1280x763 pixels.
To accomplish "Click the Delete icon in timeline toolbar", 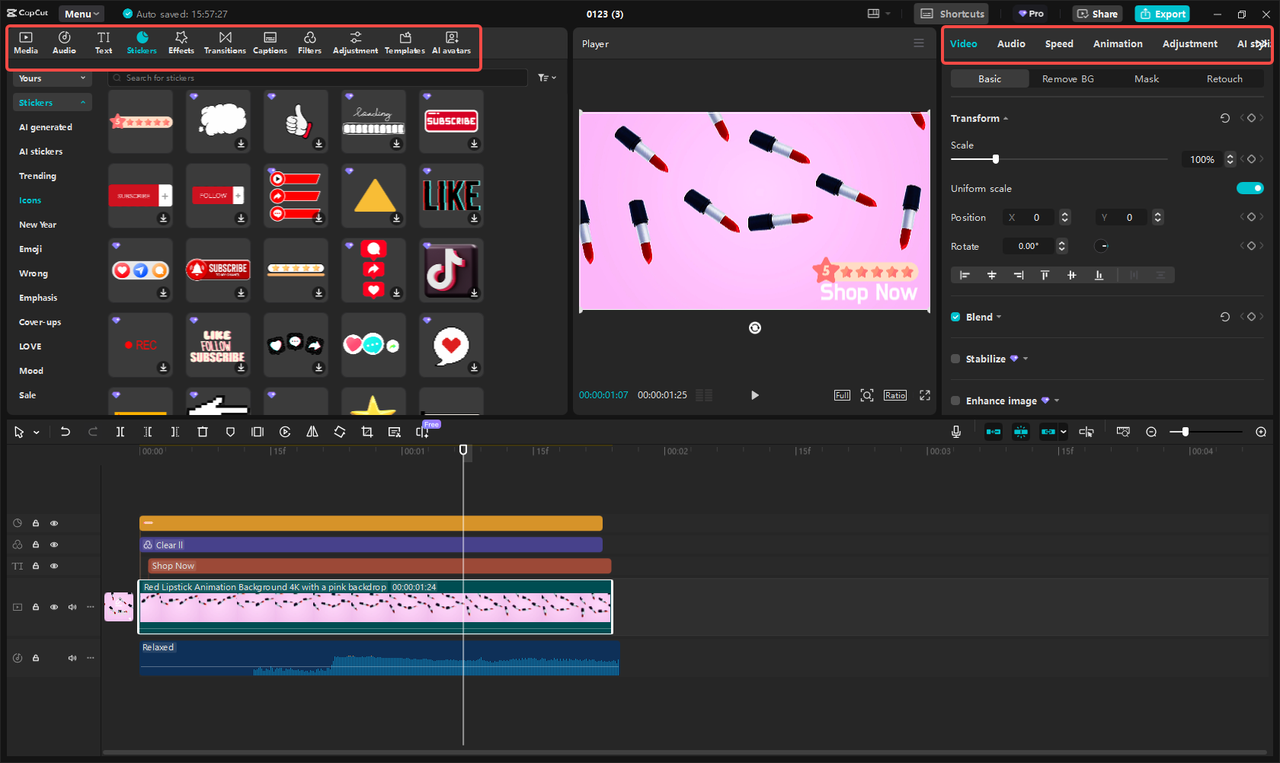I will coord(203,431).
